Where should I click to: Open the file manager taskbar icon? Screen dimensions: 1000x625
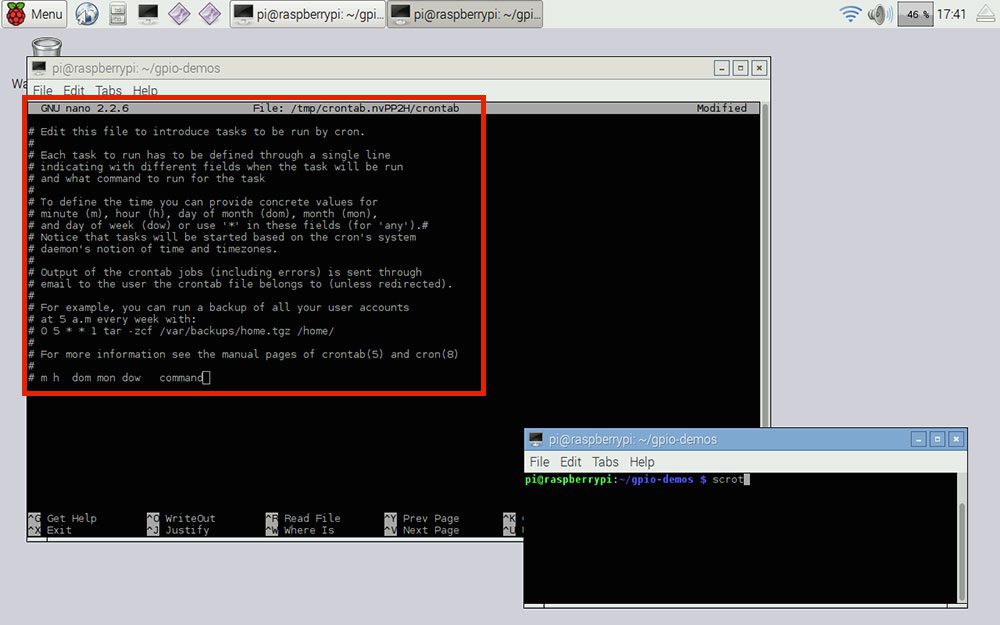(x=117, y=13)
